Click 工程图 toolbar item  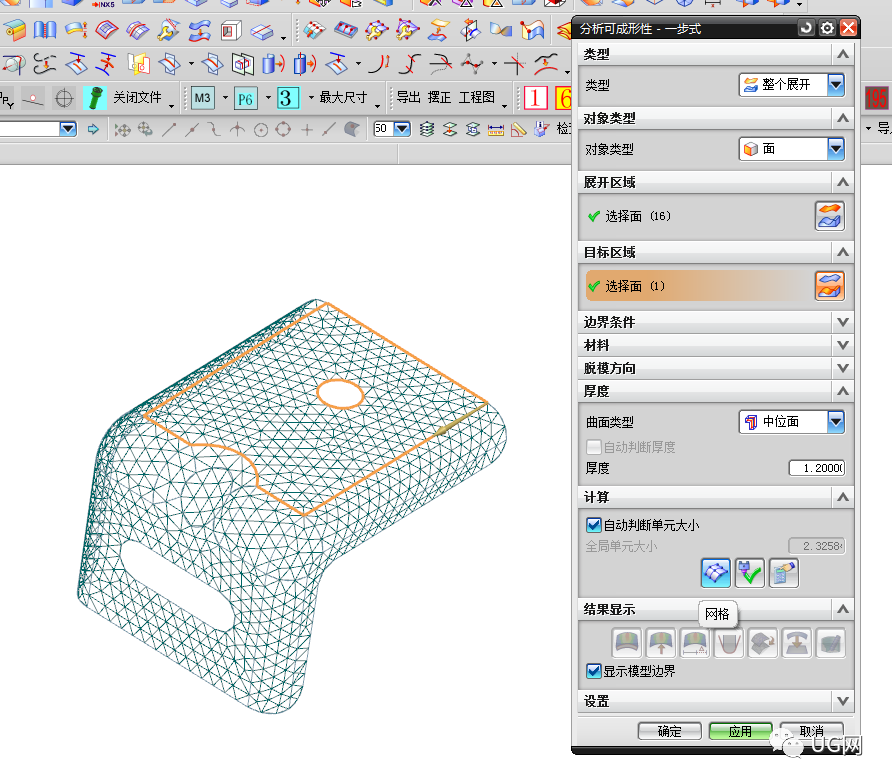477,97
